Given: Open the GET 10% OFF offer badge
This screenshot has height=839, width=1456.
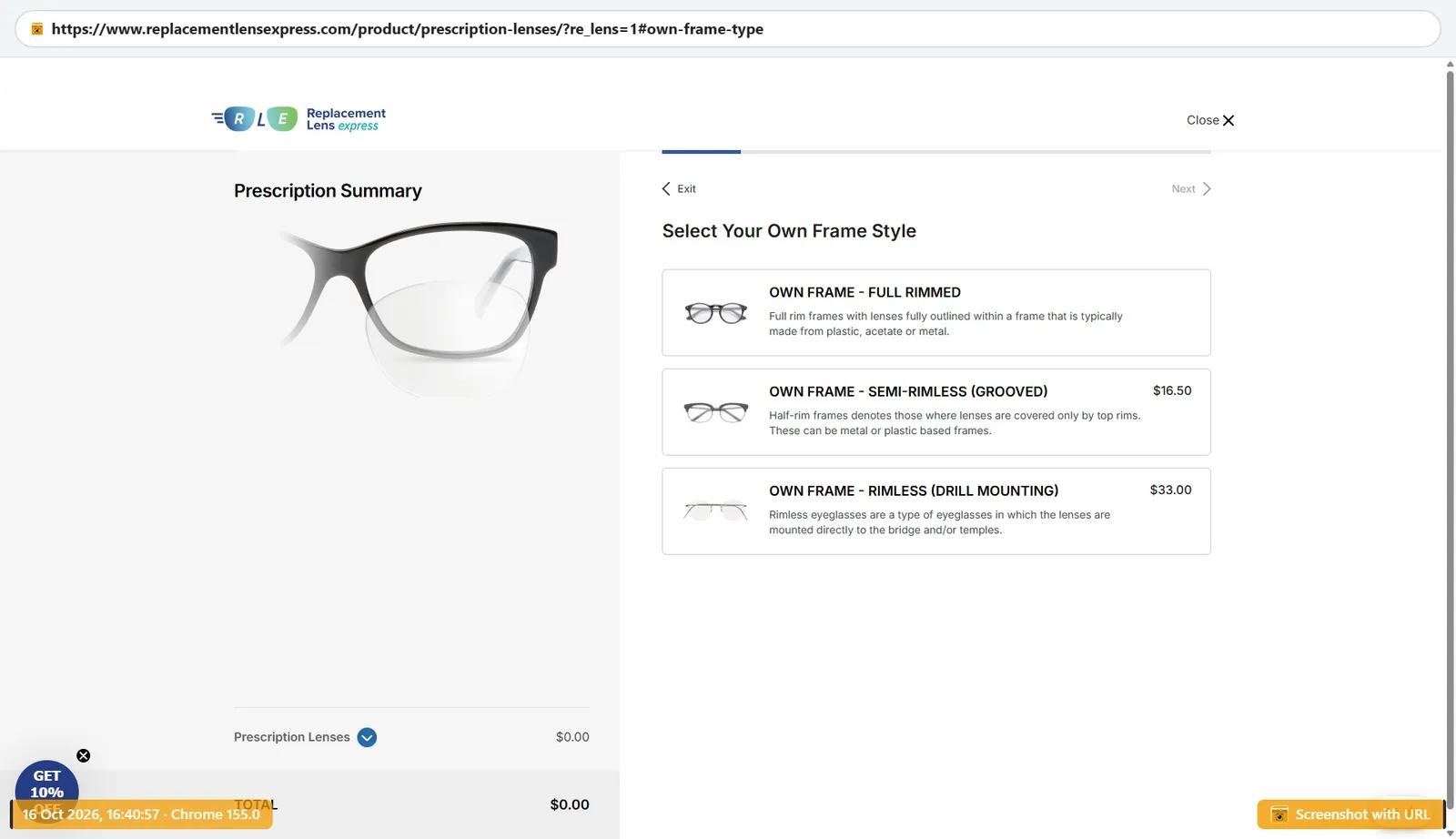Looking at the screenshot, I should (x=46, y=787).
